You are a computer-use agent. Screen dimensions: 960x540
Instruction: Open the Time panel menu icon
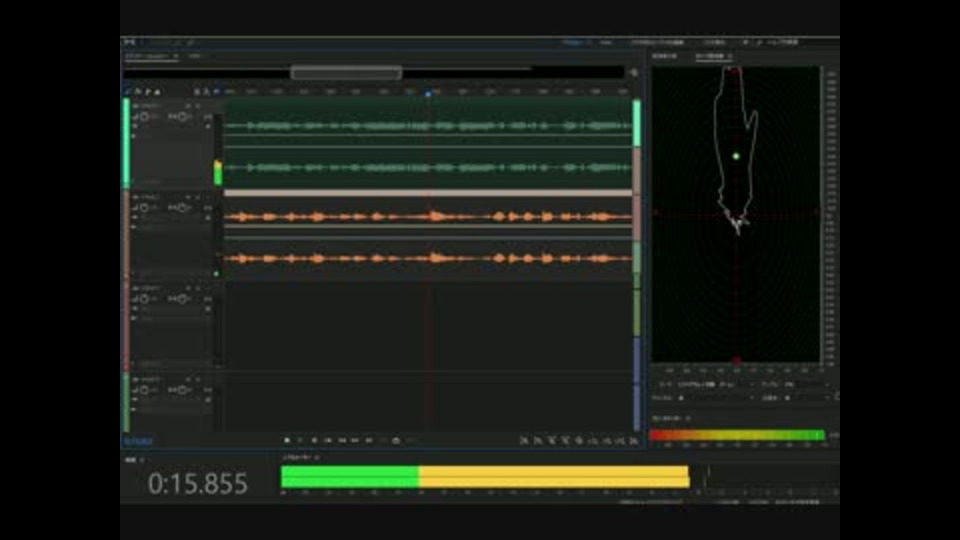(143, 460)
